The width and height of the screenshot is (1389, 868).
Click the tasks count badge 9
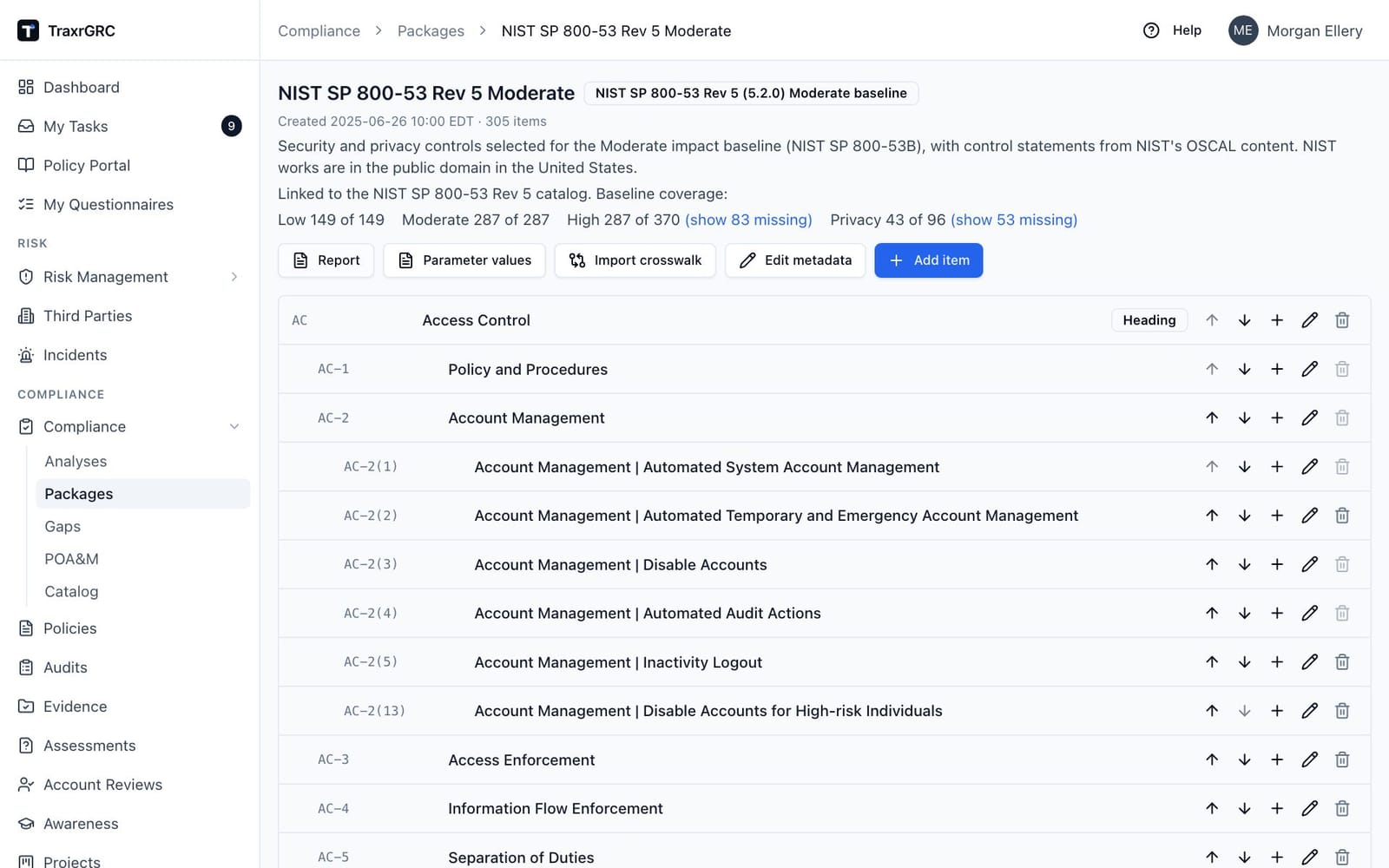point(231,126)
